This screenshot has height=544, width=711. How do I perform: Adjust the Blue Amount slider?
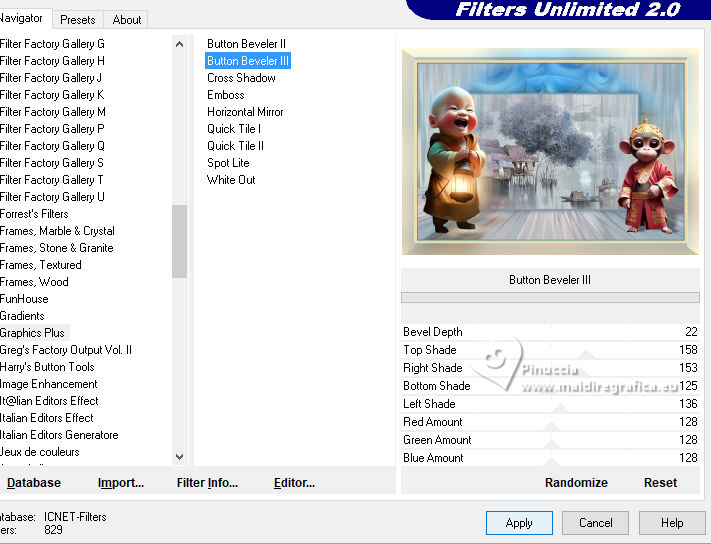point(550,458)
